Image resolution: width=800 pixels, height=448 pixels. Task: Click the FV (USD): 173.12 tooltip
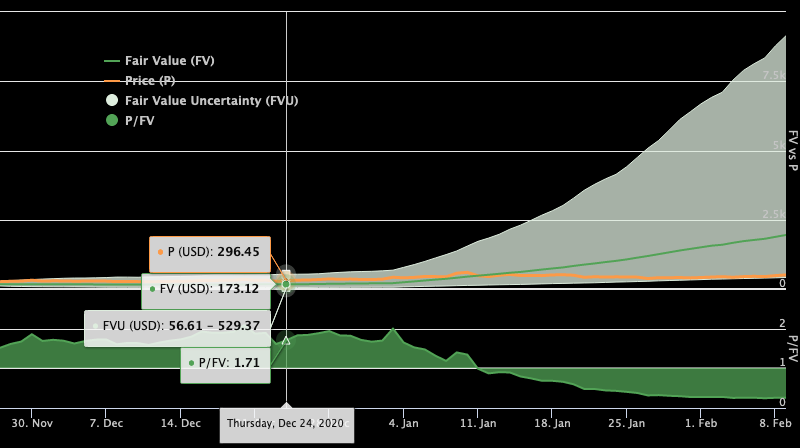[x=206, y=291]
